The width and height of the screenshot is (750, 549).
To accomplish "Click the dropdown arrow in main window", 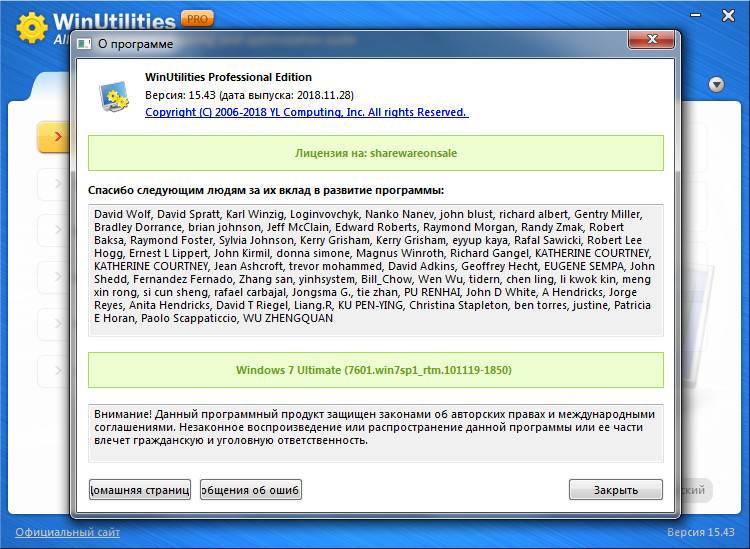I will pyautogui.click(x=716, y=85).
